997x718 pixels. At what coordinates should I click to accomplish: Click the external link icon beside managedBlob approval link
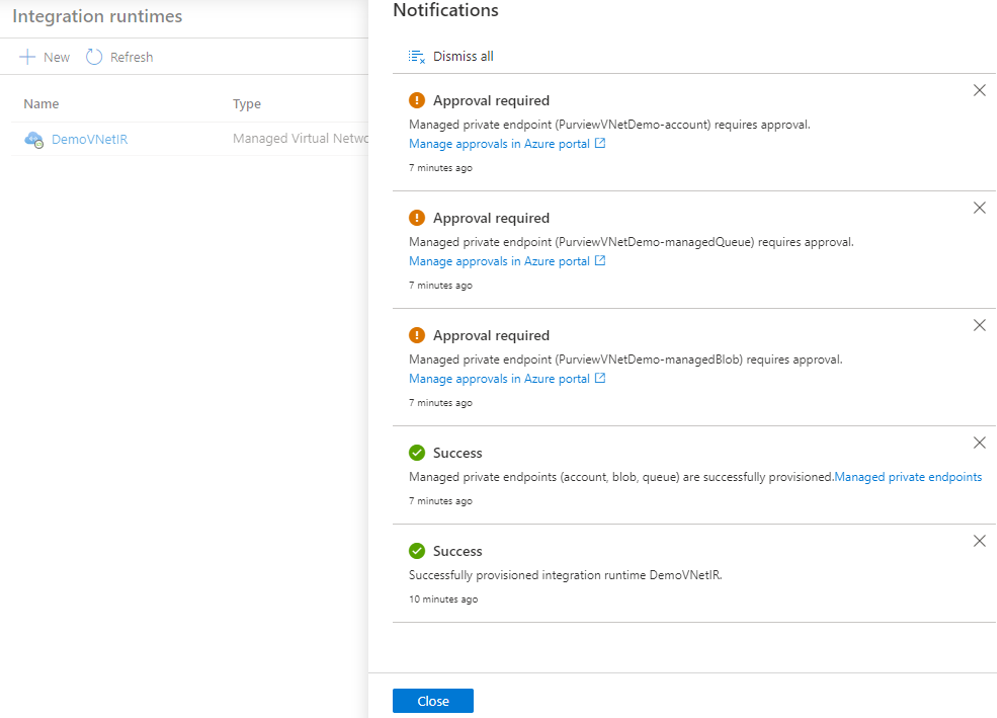pyautogui.click(x=601, y=378)
